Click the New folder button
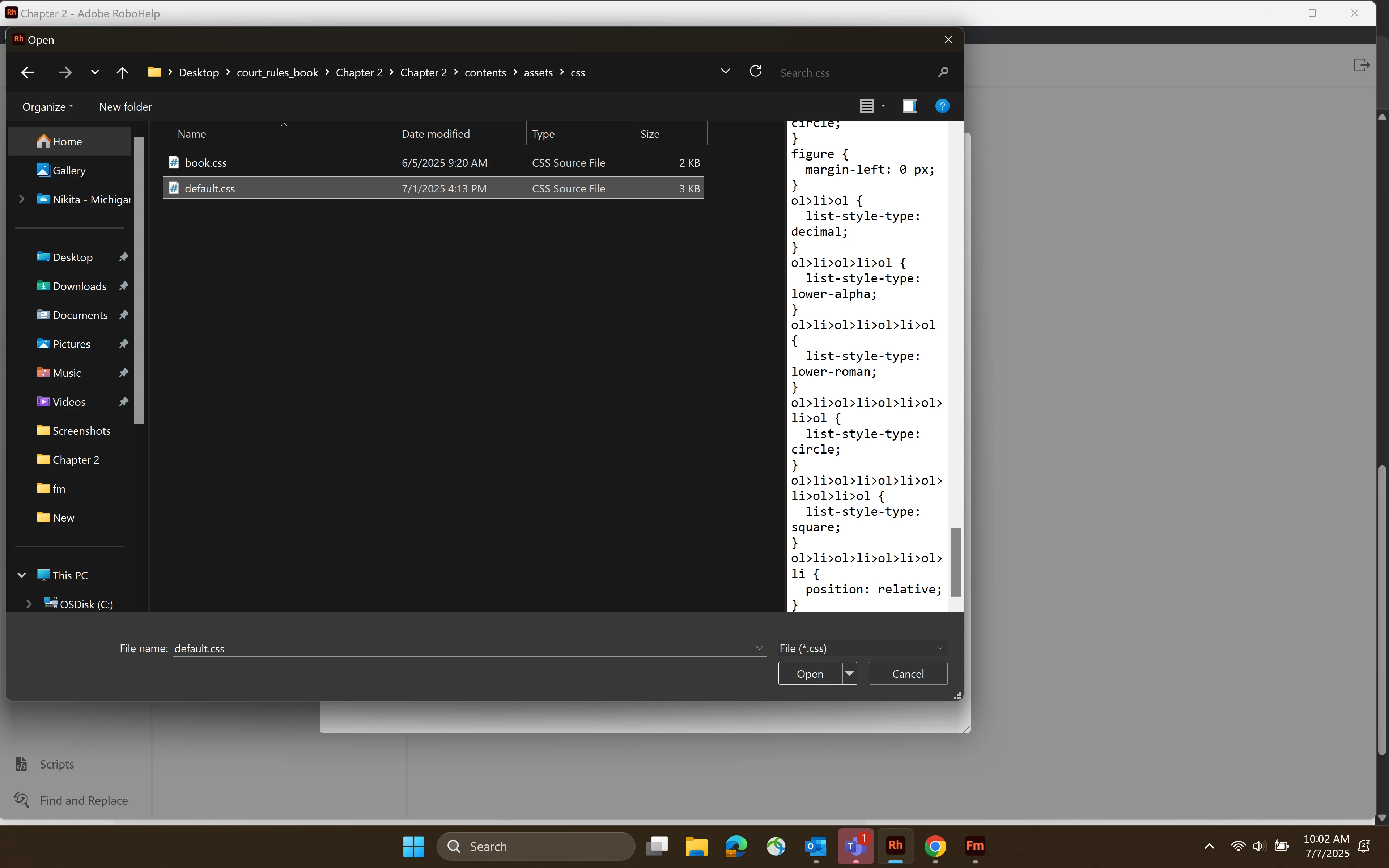Viewport: 1389px width, 868px height. click(125, 107)
